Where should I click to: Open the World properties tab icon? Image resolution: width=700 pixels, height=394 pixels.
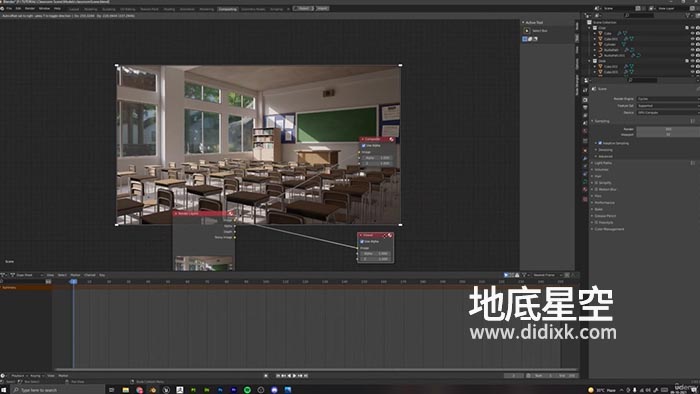[585, 131]
